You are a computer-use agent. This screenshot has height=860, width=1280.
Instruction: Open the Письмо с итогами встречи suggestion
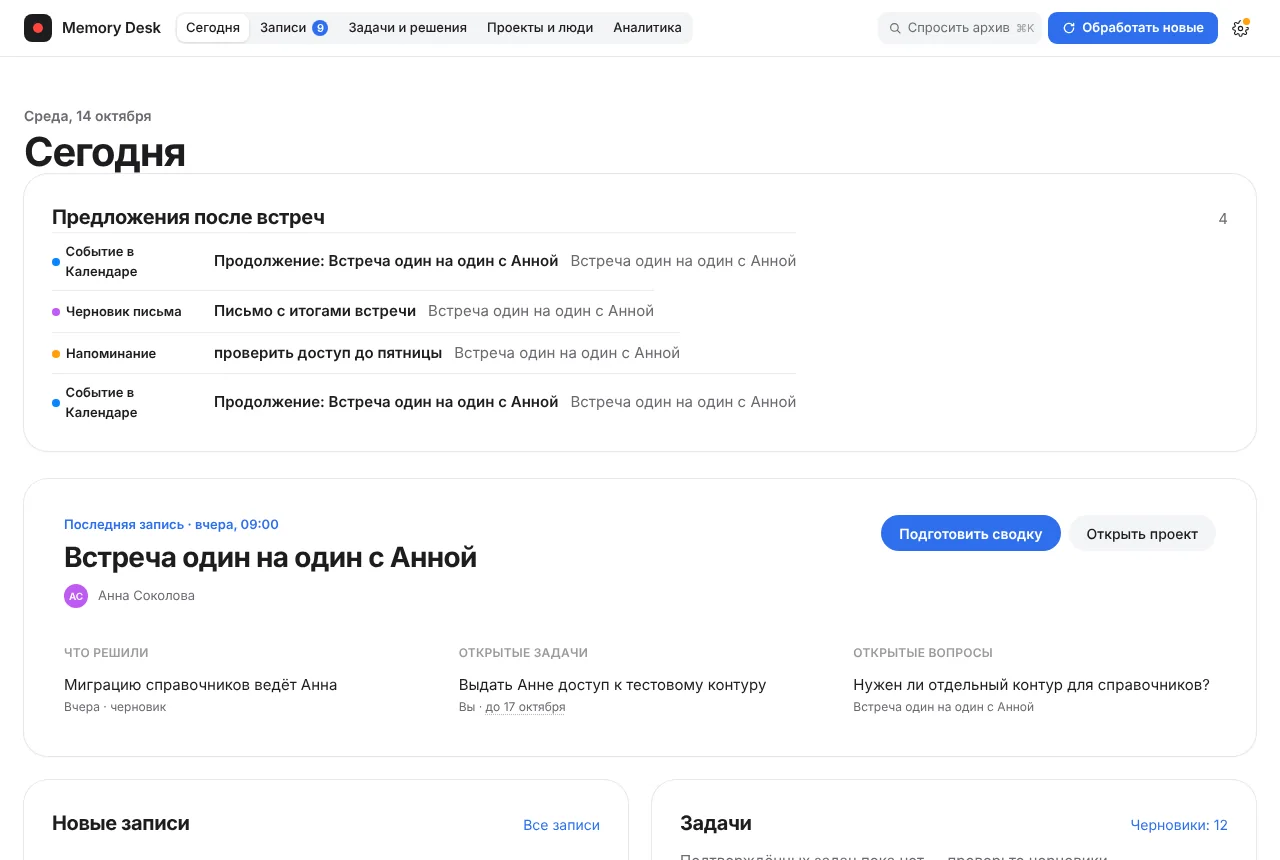[x=315, y=311]
